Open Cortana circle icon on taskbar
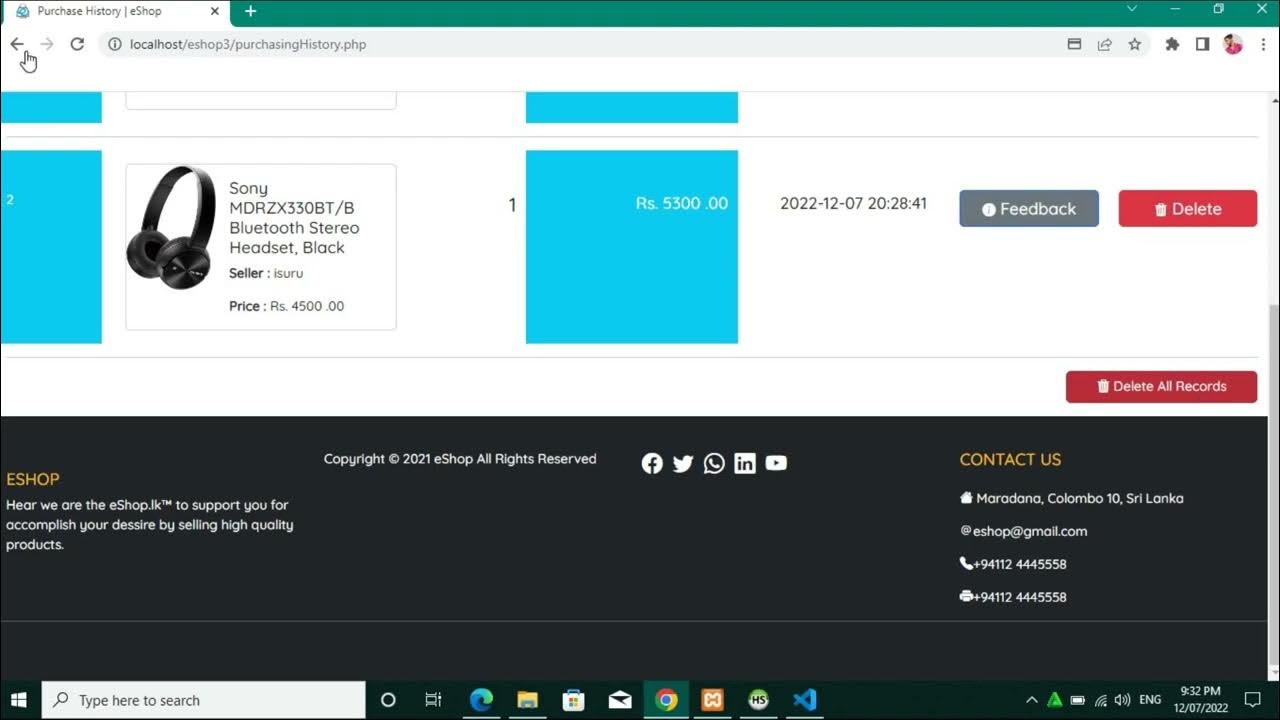The image size is (1280, 720). 388,700
